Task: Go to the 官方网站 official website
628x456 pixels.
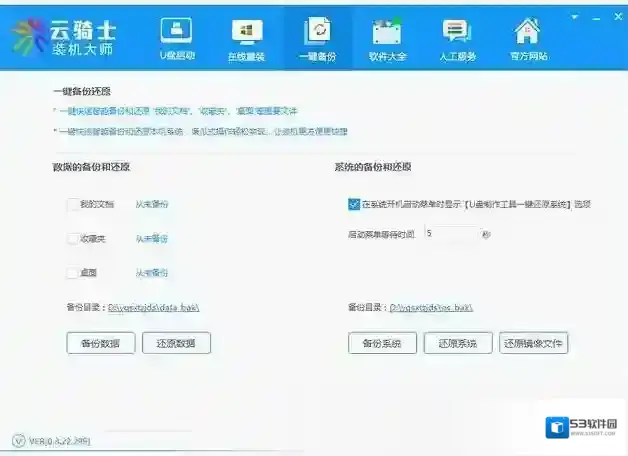Action: 526,38
